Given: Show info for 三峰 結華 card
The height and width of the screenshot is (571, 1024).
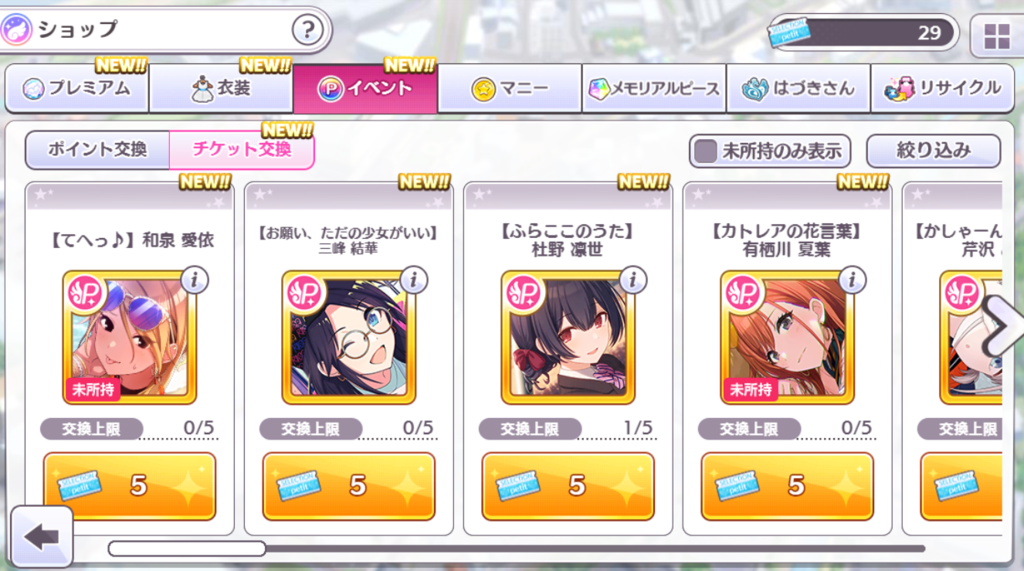Looking at the screenshot, I should coord(413,280).
